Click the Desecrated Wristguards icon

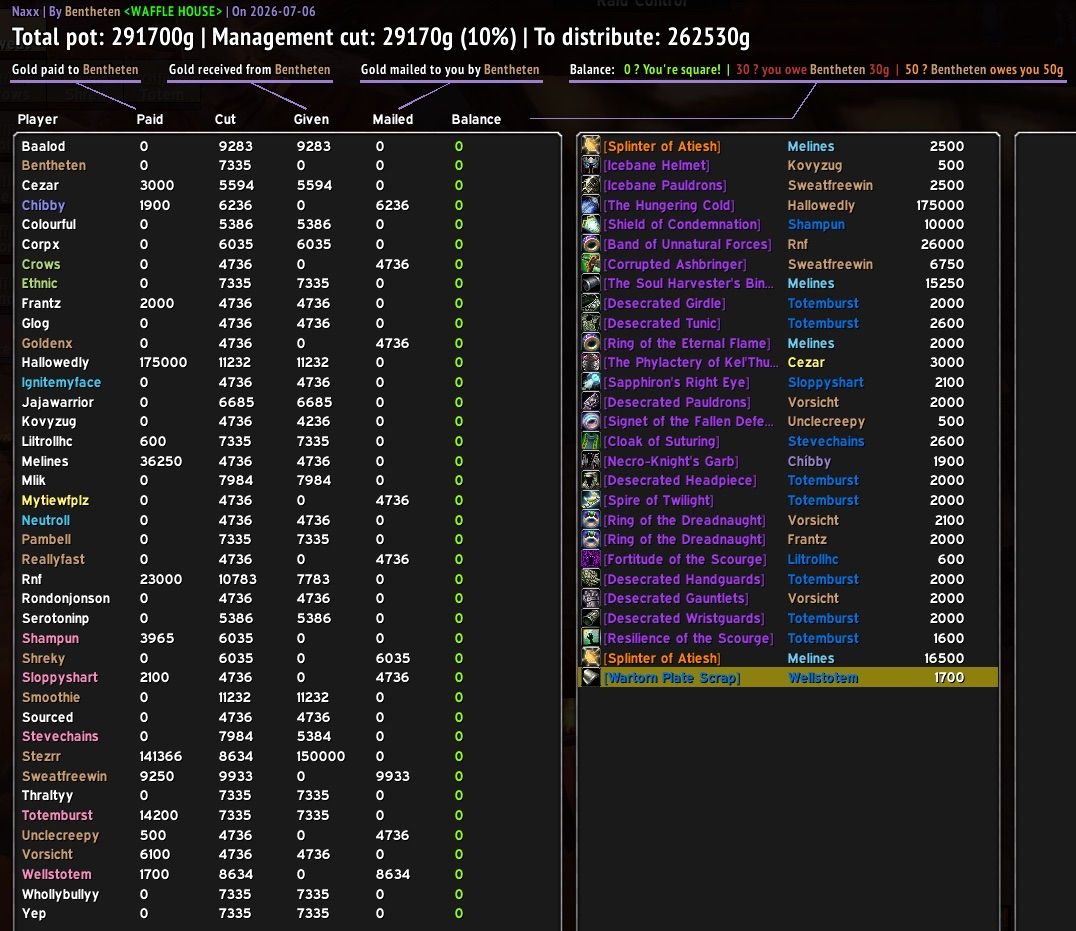[591, 618]
